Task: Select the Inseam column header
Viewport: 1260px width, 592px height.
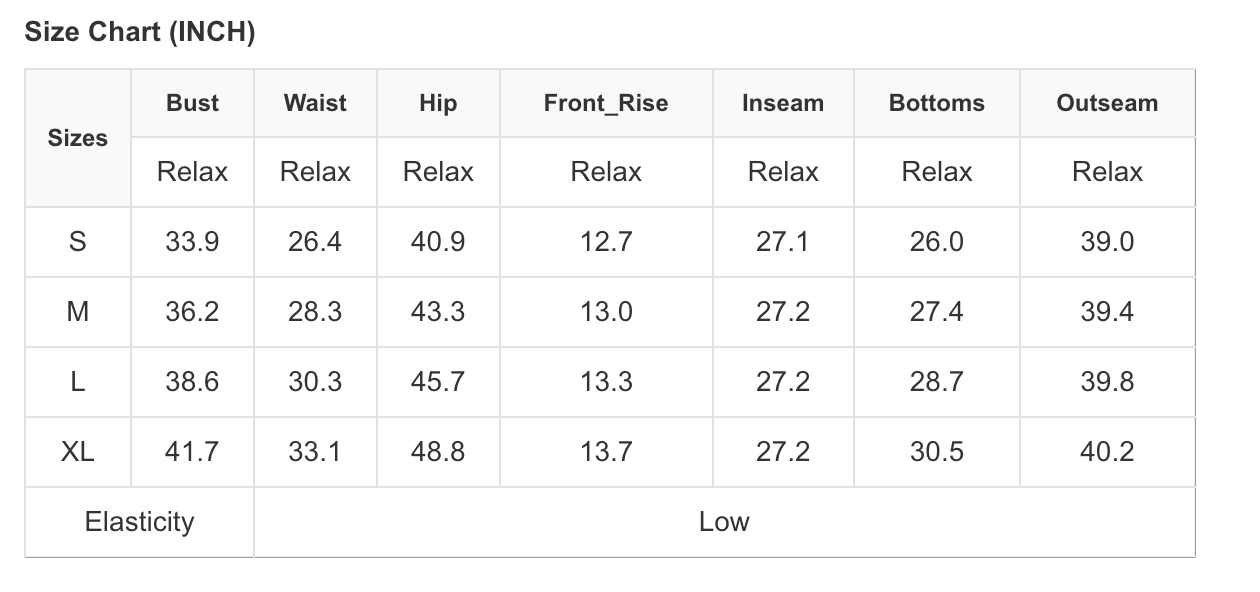Action: coord(783,103)
